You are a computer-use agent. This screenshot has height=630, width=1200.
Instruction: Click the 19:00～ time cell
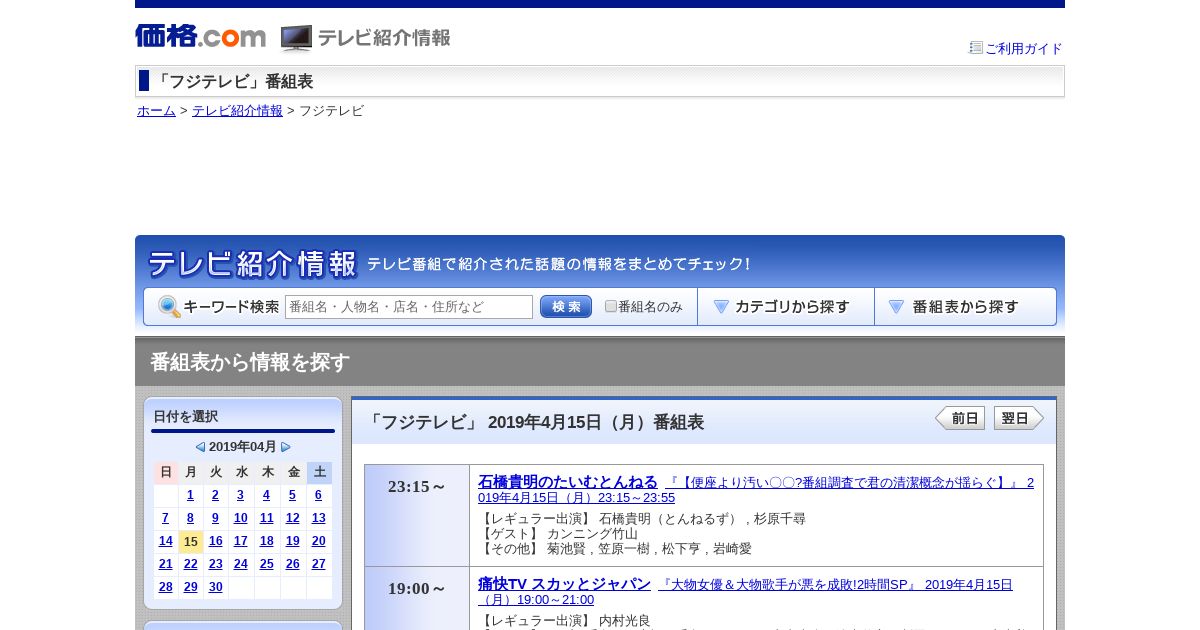[417, 598]
